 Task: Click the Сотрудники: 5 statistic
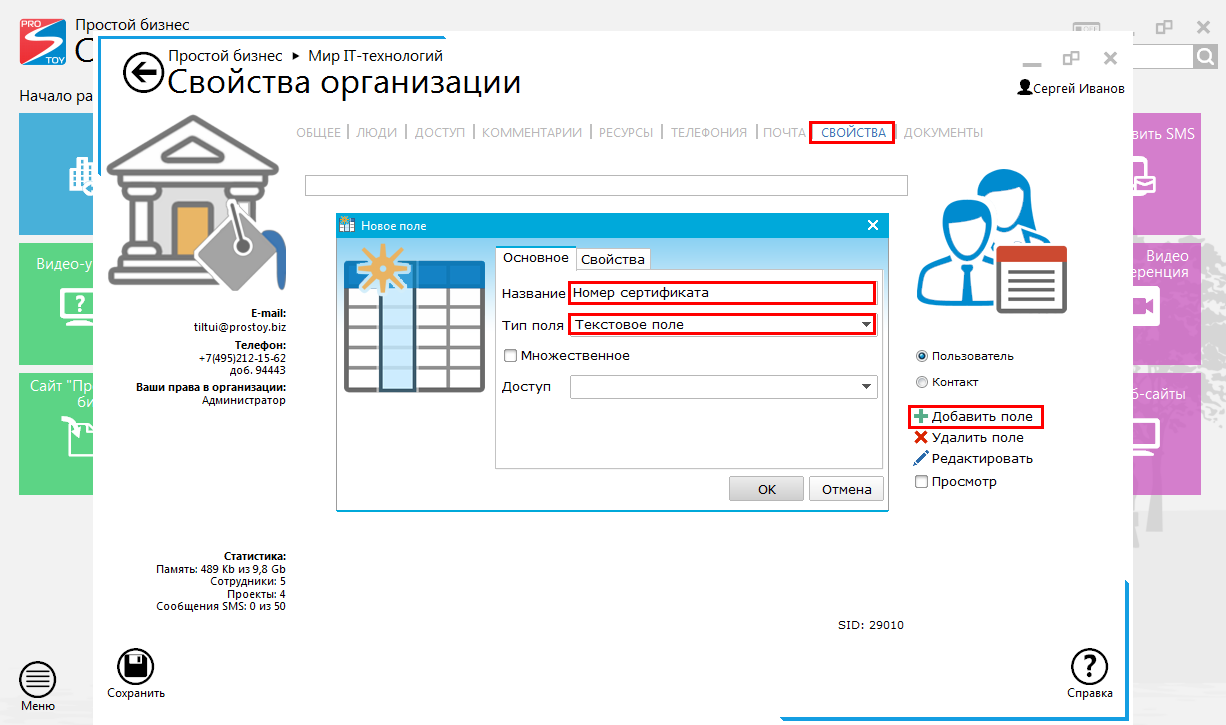tap(248, 581)
